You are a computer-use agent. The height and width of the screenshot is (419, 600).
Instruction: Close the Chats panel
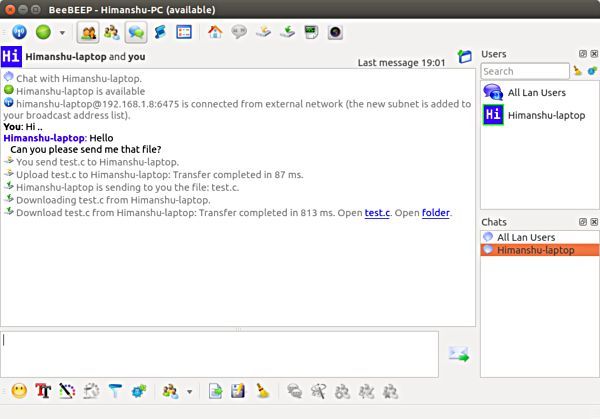pyautogui.click(x=594, y=222)
